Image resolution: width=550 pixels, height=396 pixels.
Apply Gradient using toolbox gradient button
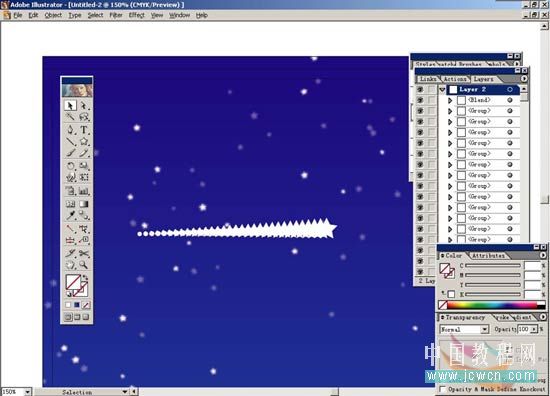click(77, 305)
